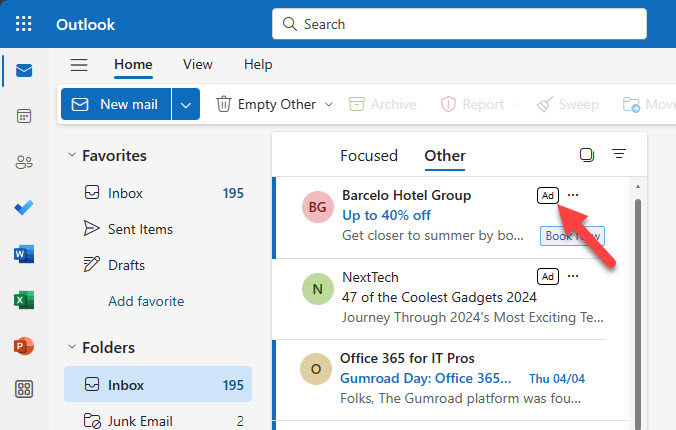Launch PowerPoint from the sidebar

24,346
